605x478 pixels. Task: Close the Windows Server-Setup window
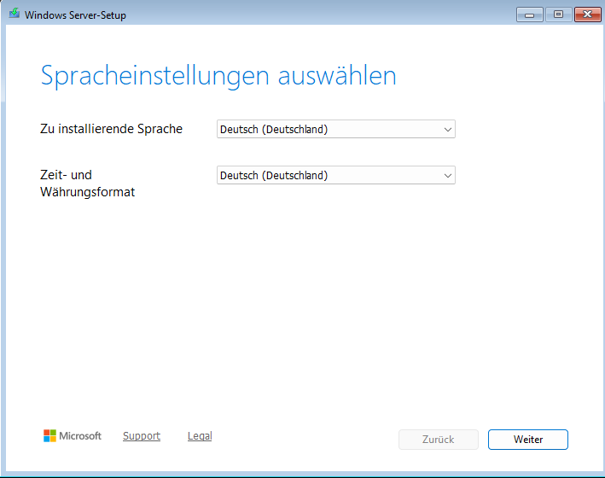pos(587,15)
